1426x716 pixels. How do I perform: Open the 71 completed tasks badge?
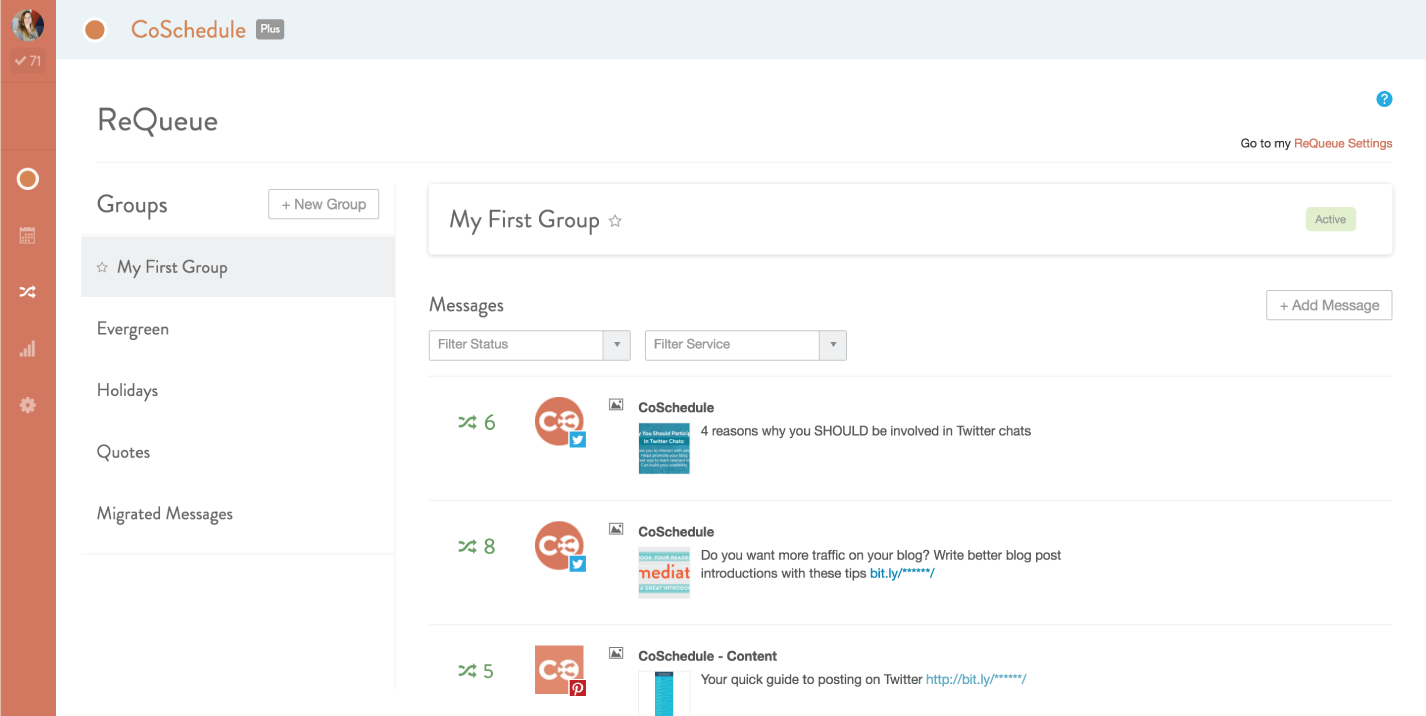pyautogui.click(x=28, y=61)
